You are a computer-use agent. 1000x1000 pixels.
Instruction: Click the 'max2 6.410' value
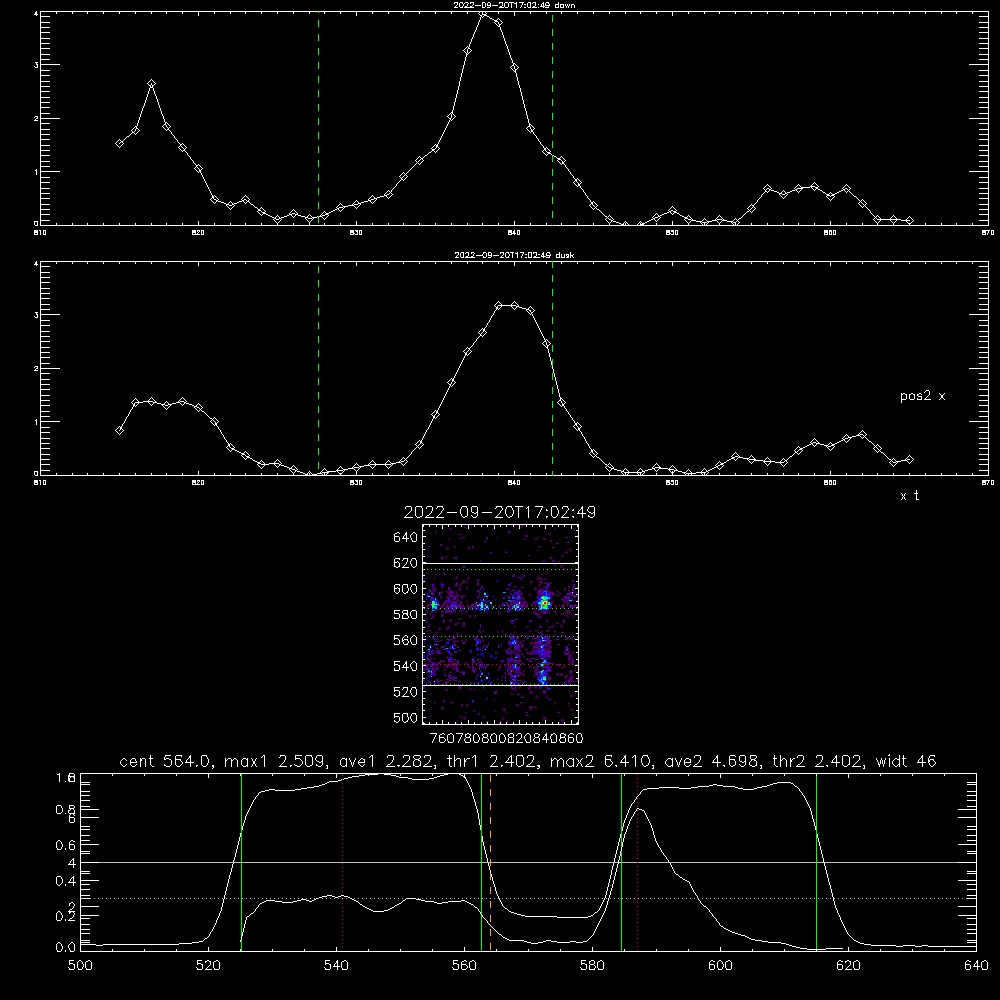pos(599,761)
